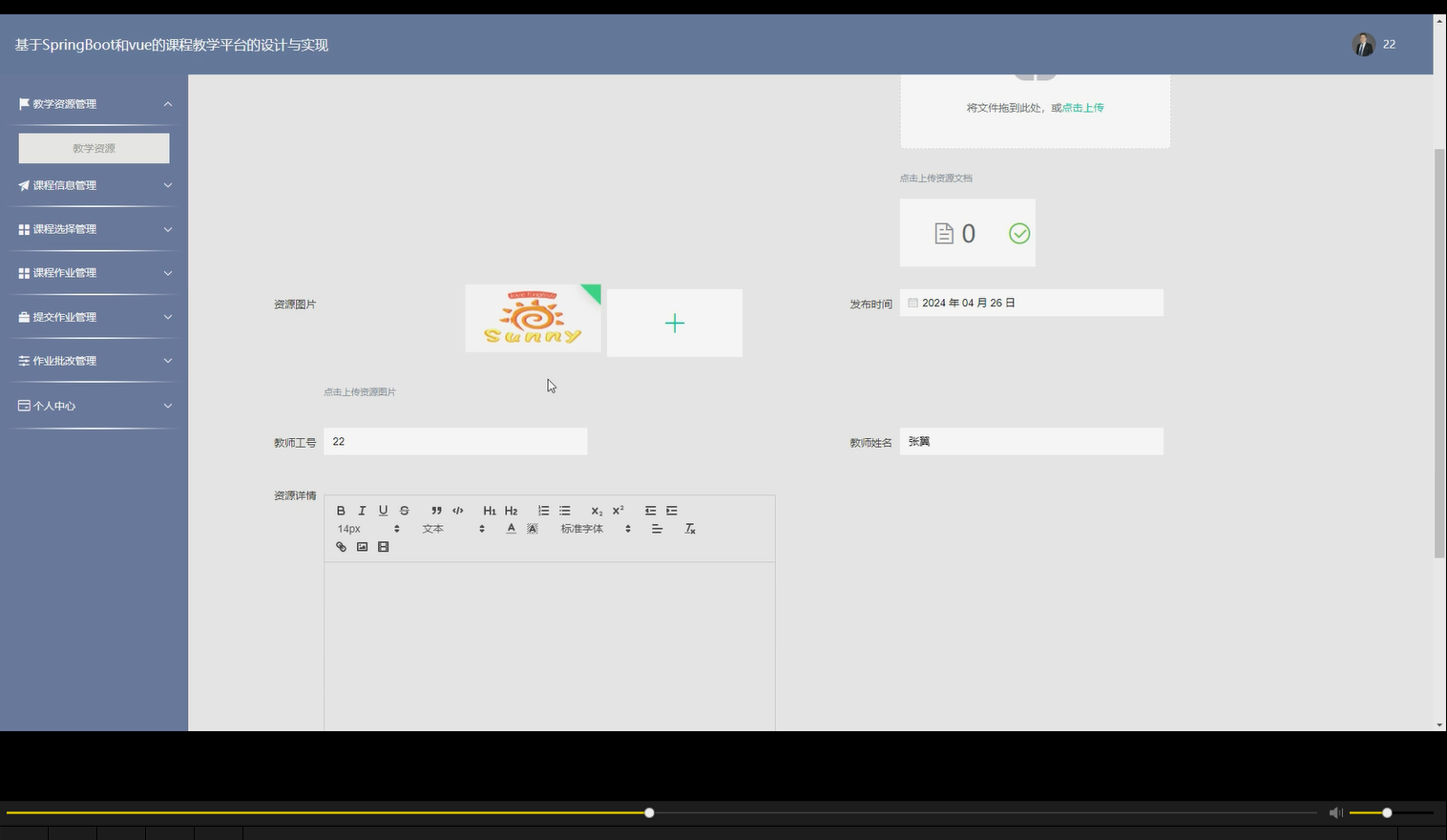Open the 发布时间 date picker field
Image resolution: width=1447 pixels, height=840 pixels.
(x=1032, y=303)
